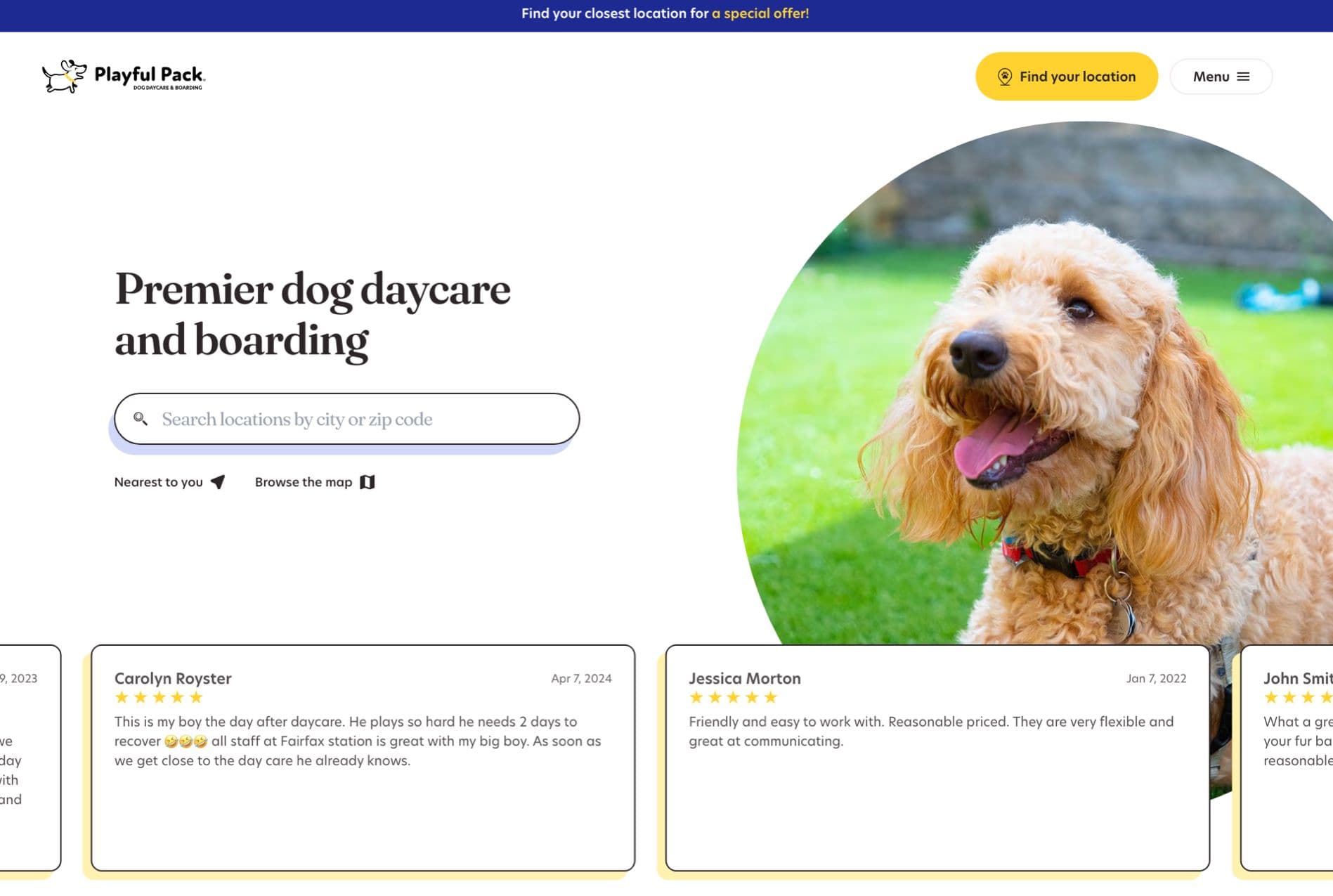Click Jessica Morton's five-star rating
Image resolution: width=1333 pixels, height=896 pixels.
pos(733,698)
